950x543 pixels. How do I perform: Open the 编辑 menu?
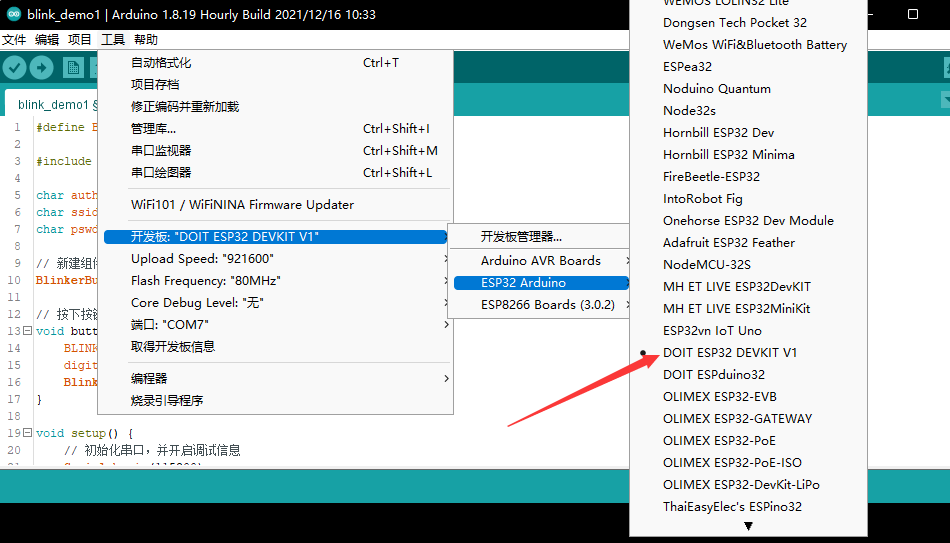pos(47,39)
